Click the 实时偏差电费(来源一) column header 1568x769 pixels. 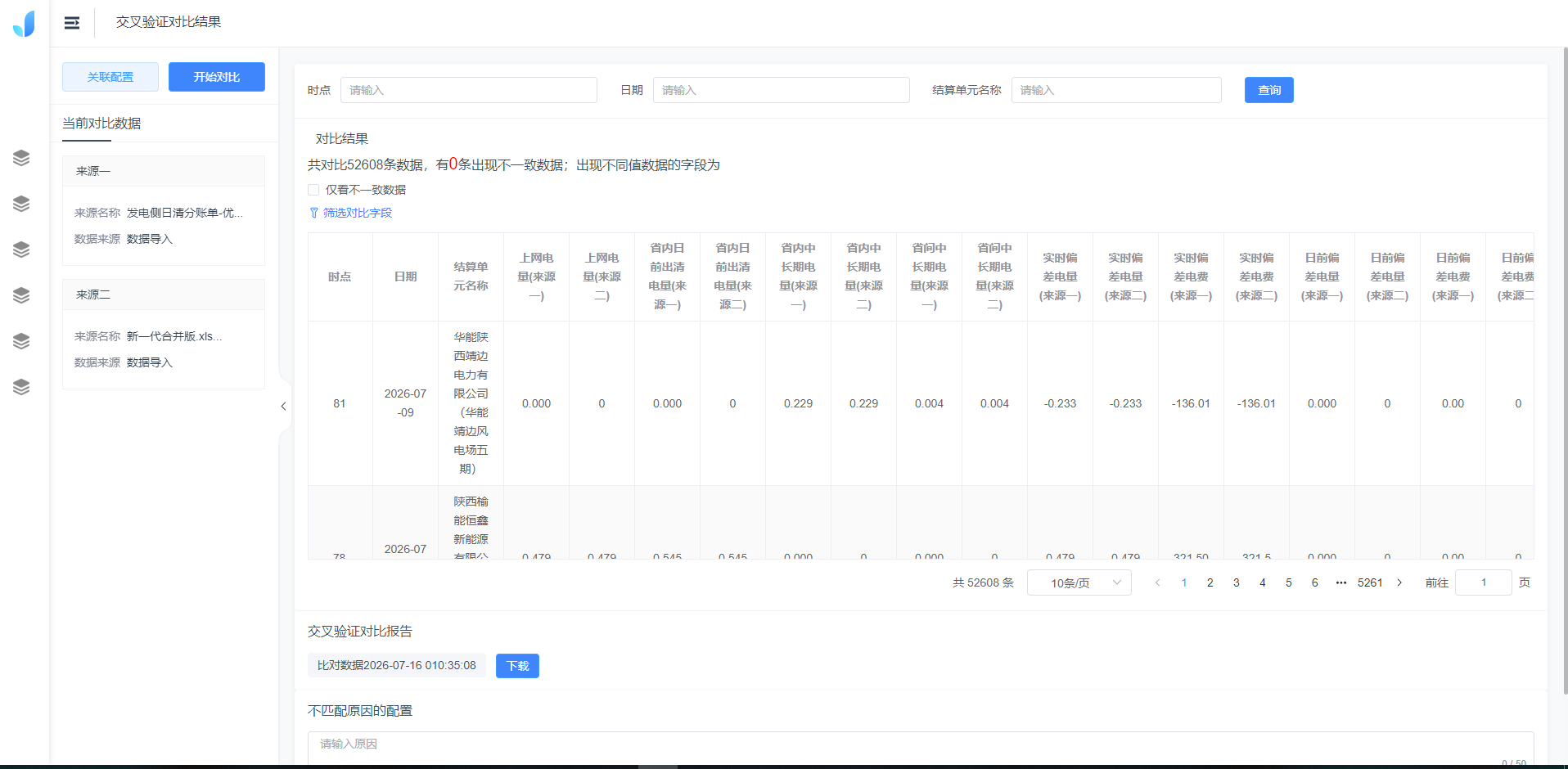tap(1191, 277)
